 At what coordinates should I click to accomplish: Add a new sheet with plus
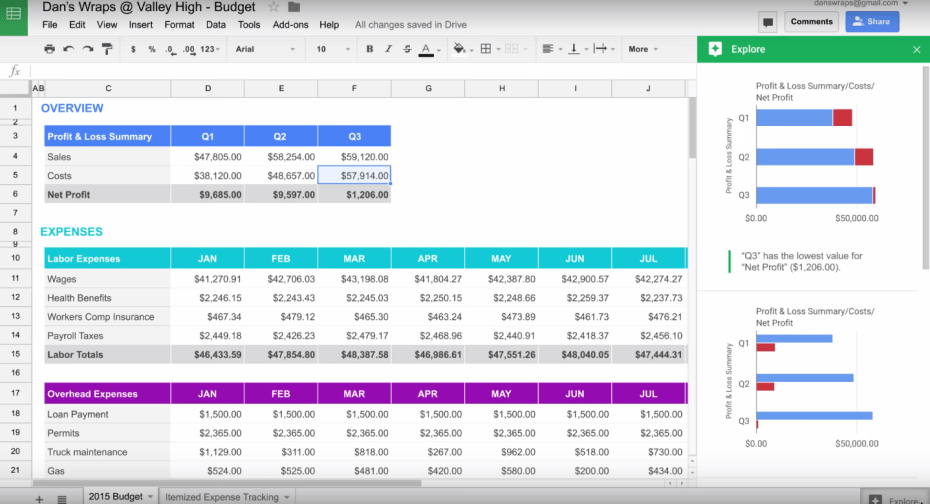tap(39, 499)
